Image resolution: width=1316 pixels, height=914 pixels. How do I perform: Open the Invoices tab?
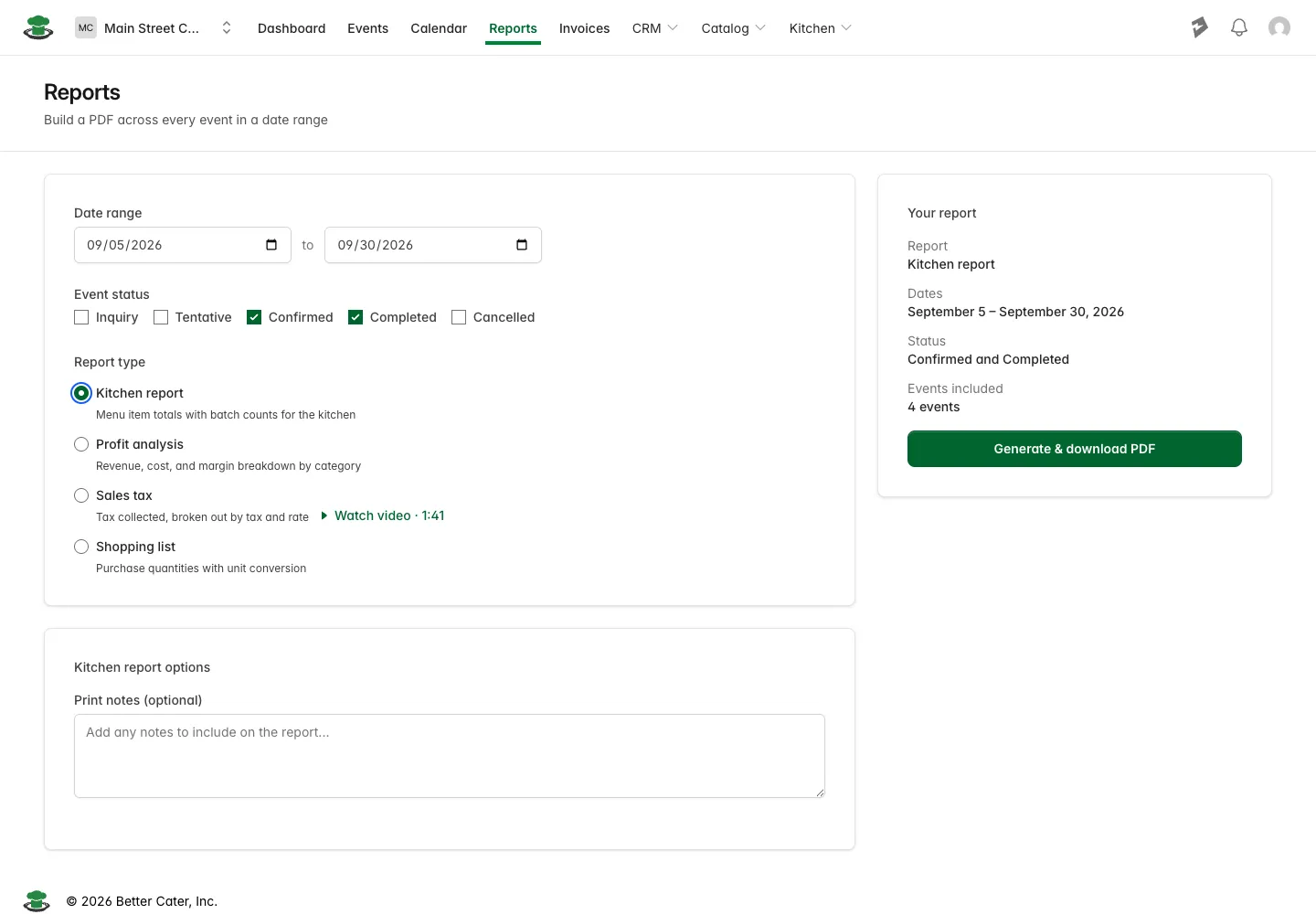584,28
